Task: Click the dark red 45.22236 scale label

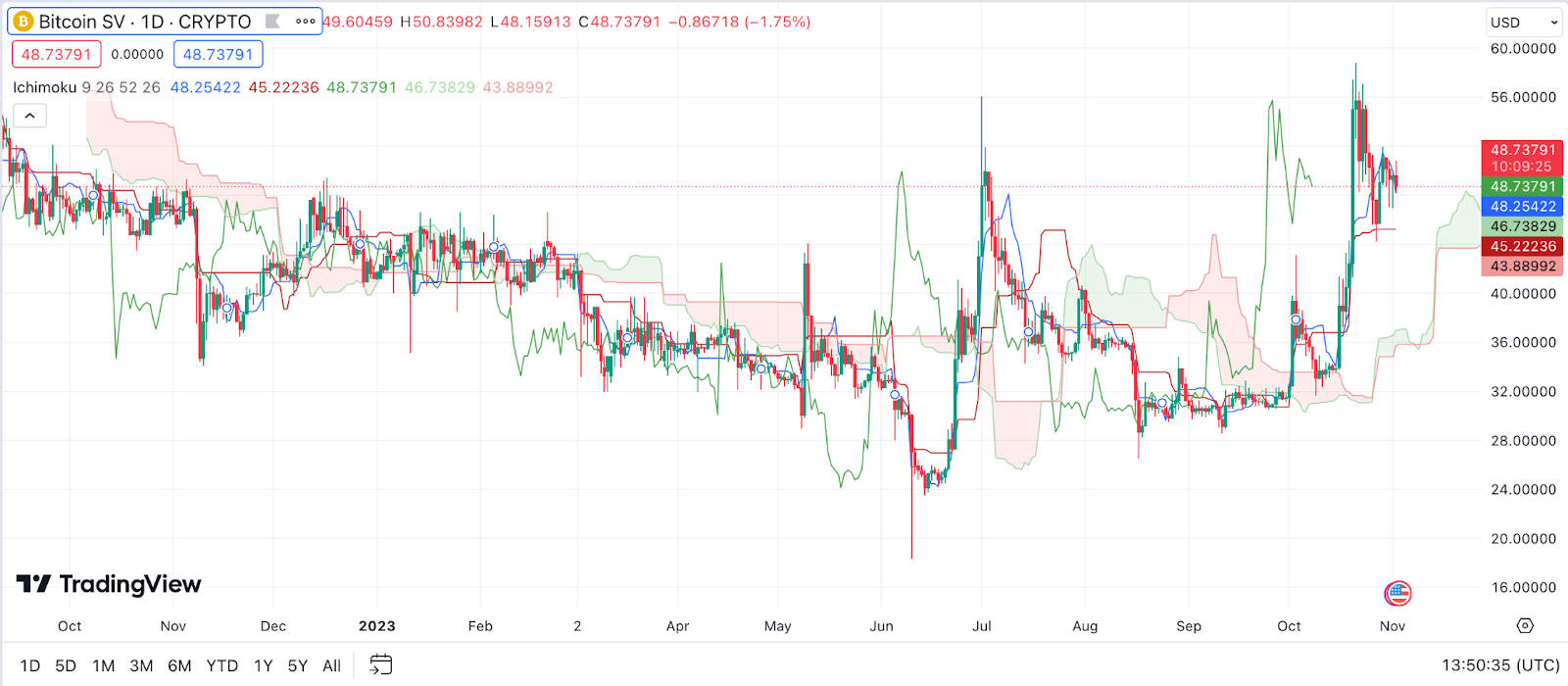Action: (x=1522, y=246)
